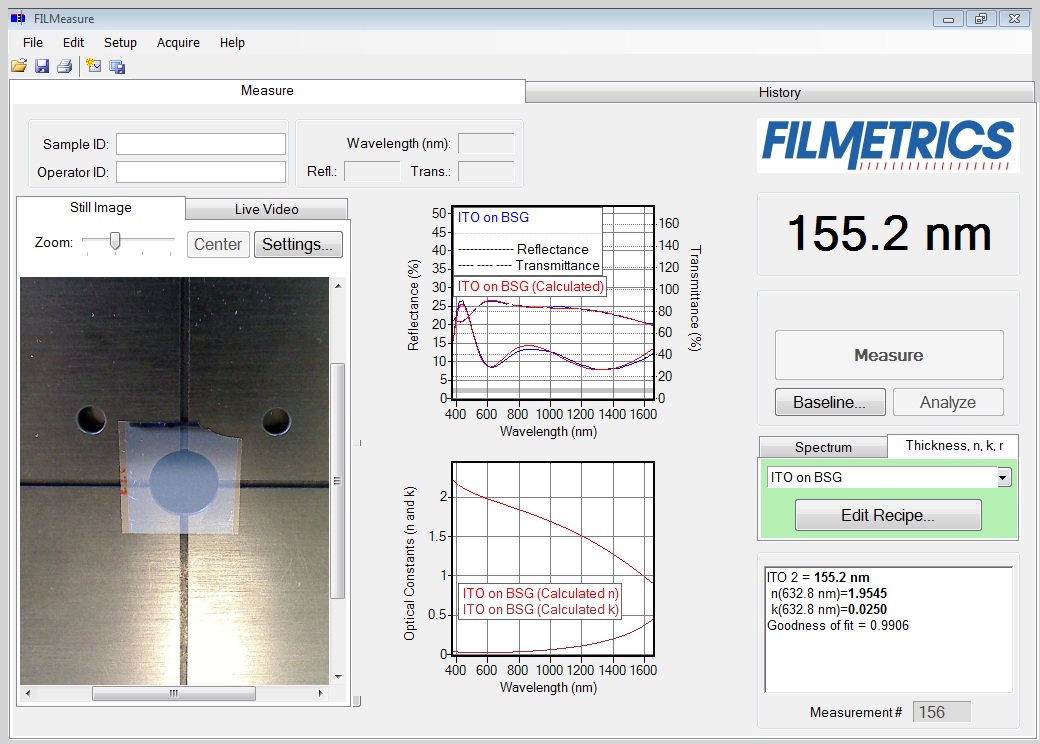Open the Edit menu
The width and height of the screenshot is (1040, 744).
point(73,42)
